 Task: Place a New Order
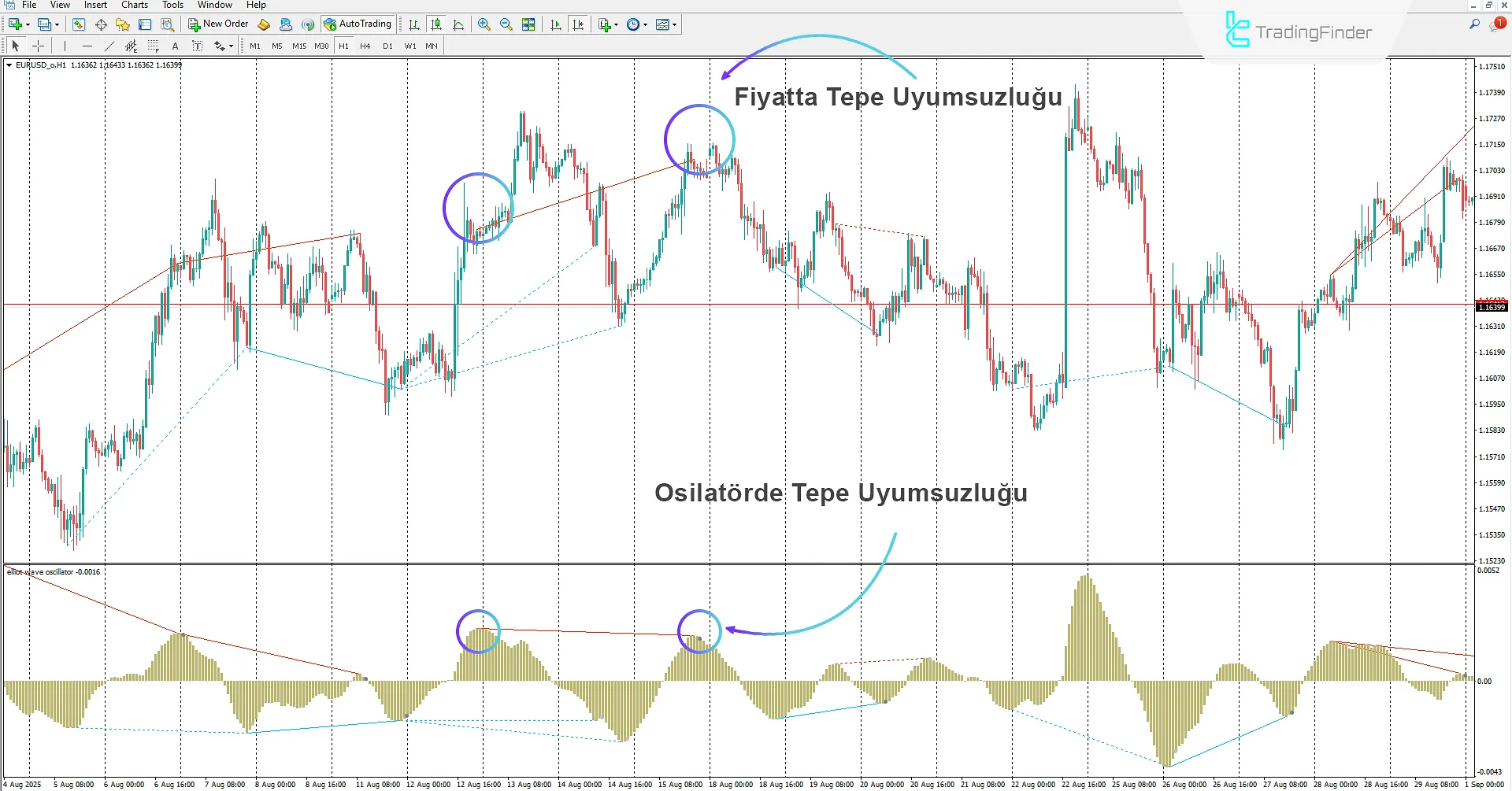coord(218,24)
